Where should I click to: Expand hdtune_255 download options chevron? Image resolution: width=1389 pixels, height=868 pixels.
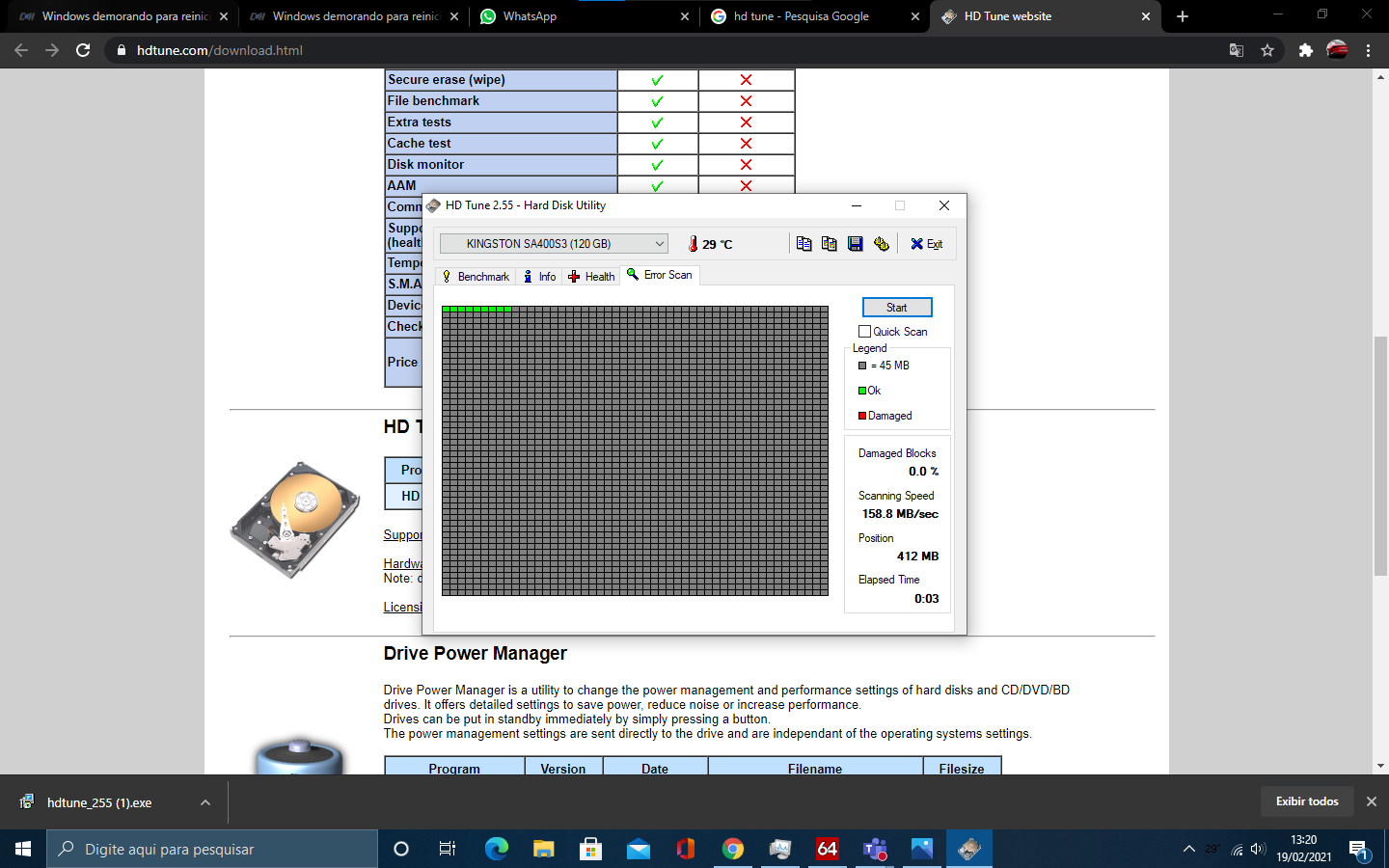(x=205, y=802)
